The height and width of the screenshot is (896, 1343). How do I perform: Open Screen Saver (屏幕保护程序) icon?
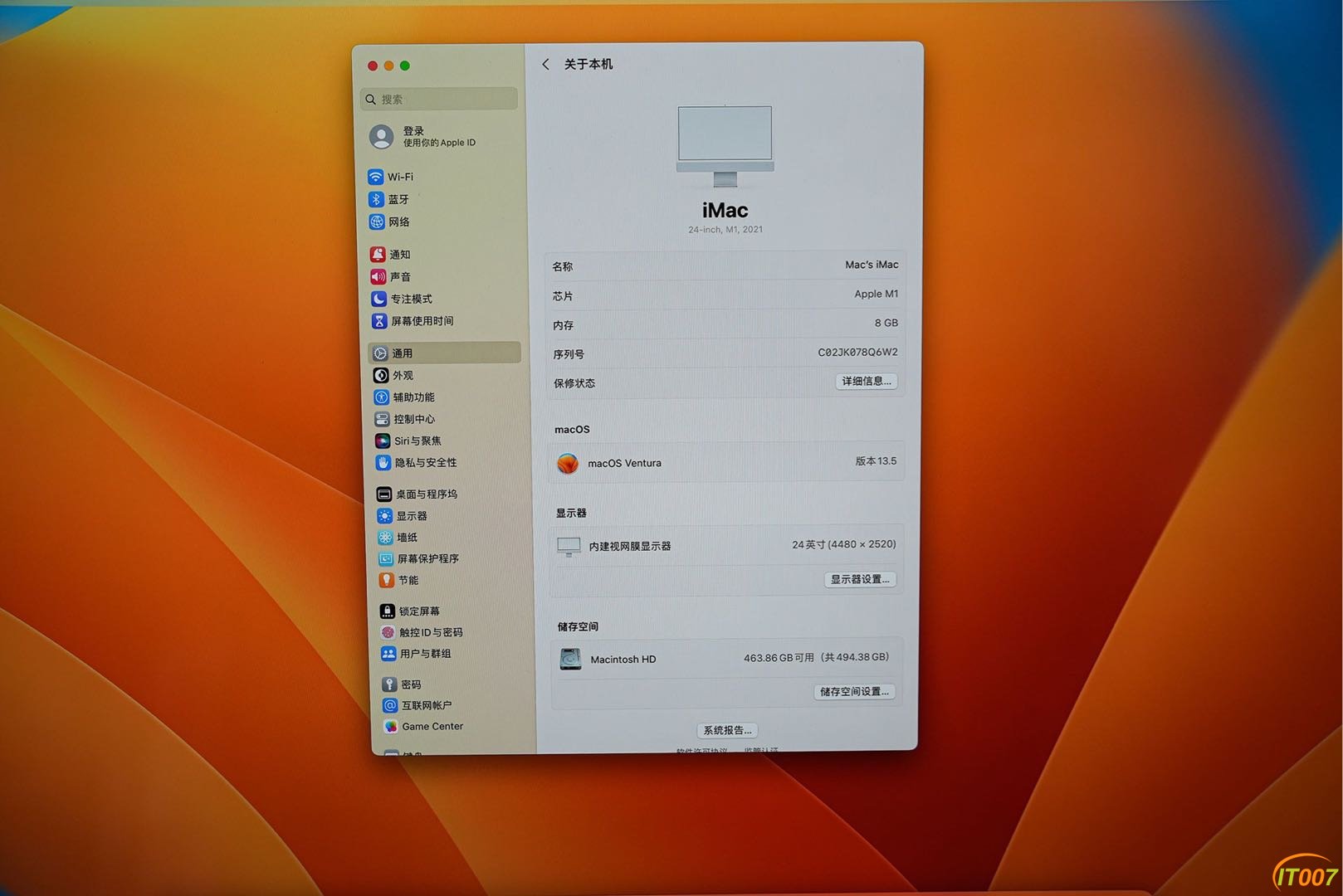(x=386, y=558)
